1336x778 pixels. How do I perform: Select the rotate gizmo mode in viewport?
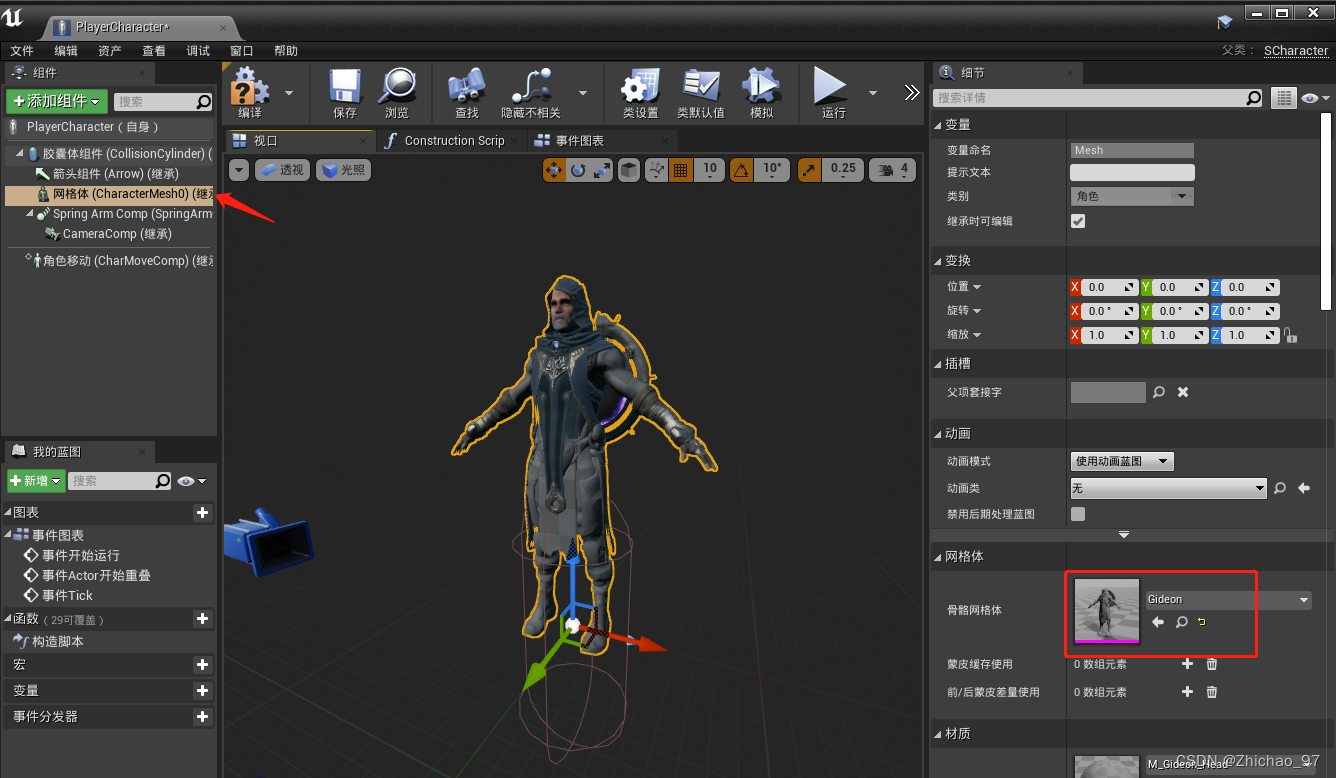(578, 170)
